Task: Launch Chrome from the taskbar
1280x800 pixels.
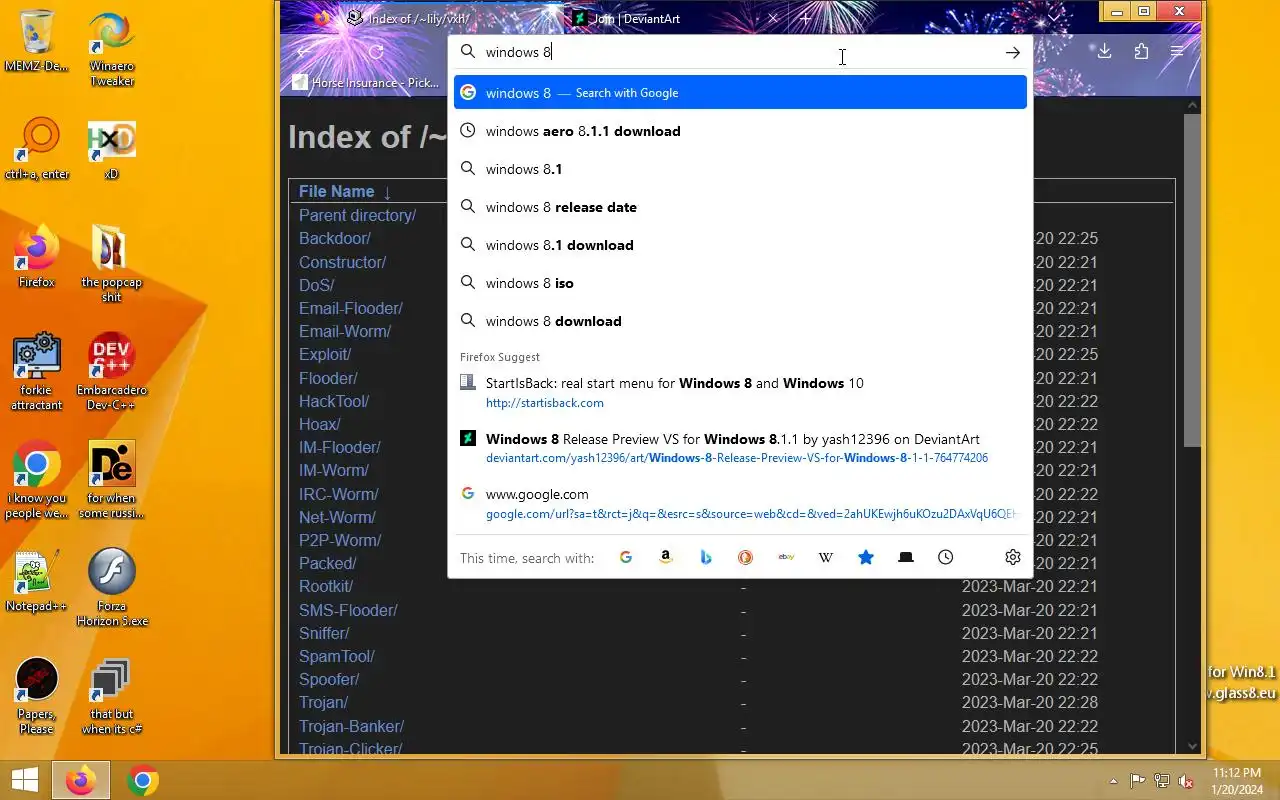Action: 143,780
